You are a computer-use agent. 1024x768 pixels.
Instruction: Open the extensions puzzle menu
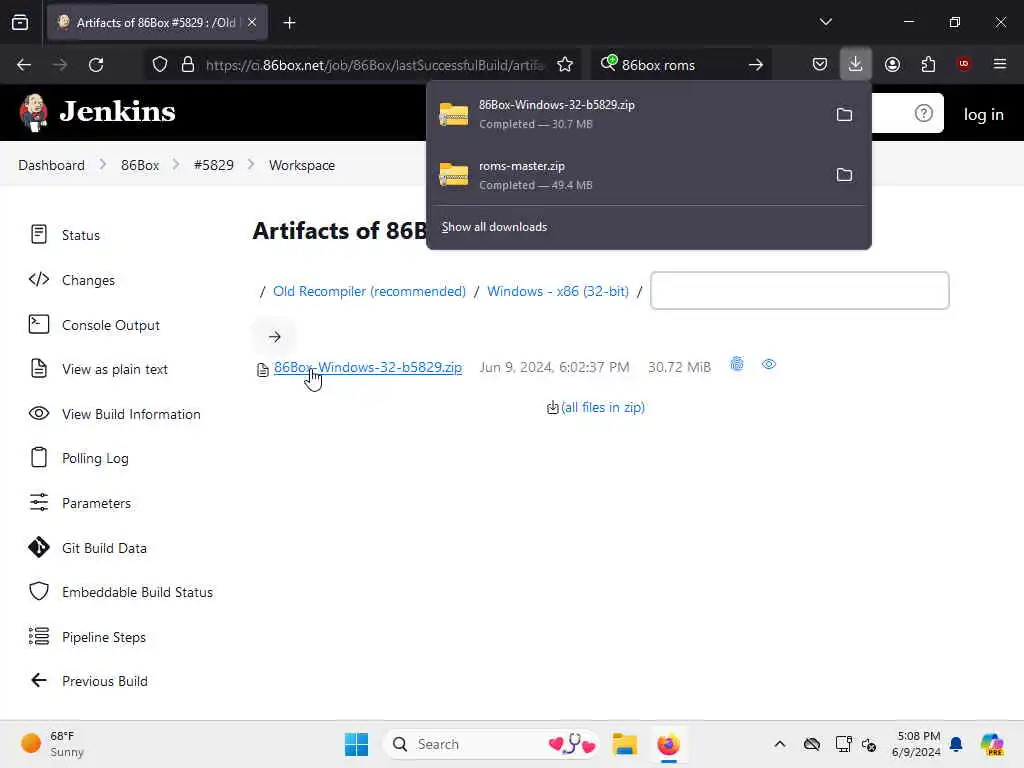tap(928, 64)
